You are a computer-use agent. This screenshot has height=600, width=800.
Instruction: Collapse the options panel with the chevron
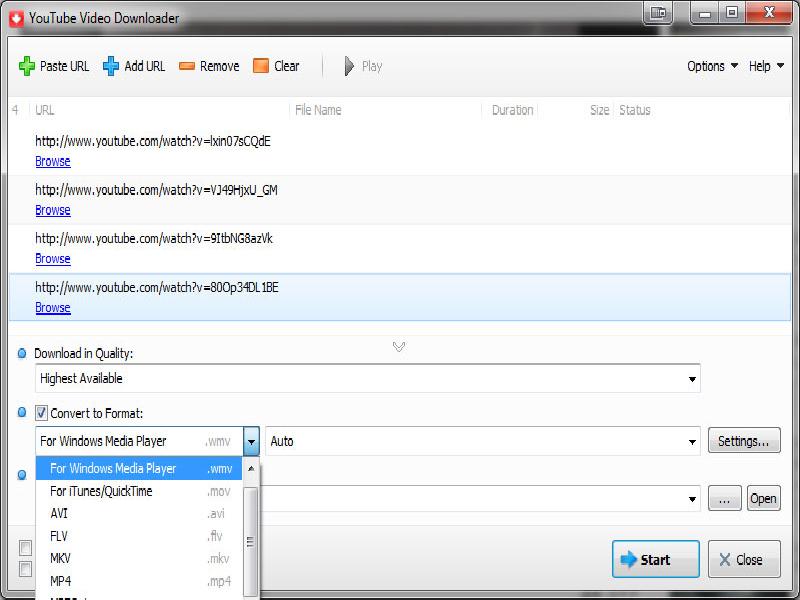399,347
